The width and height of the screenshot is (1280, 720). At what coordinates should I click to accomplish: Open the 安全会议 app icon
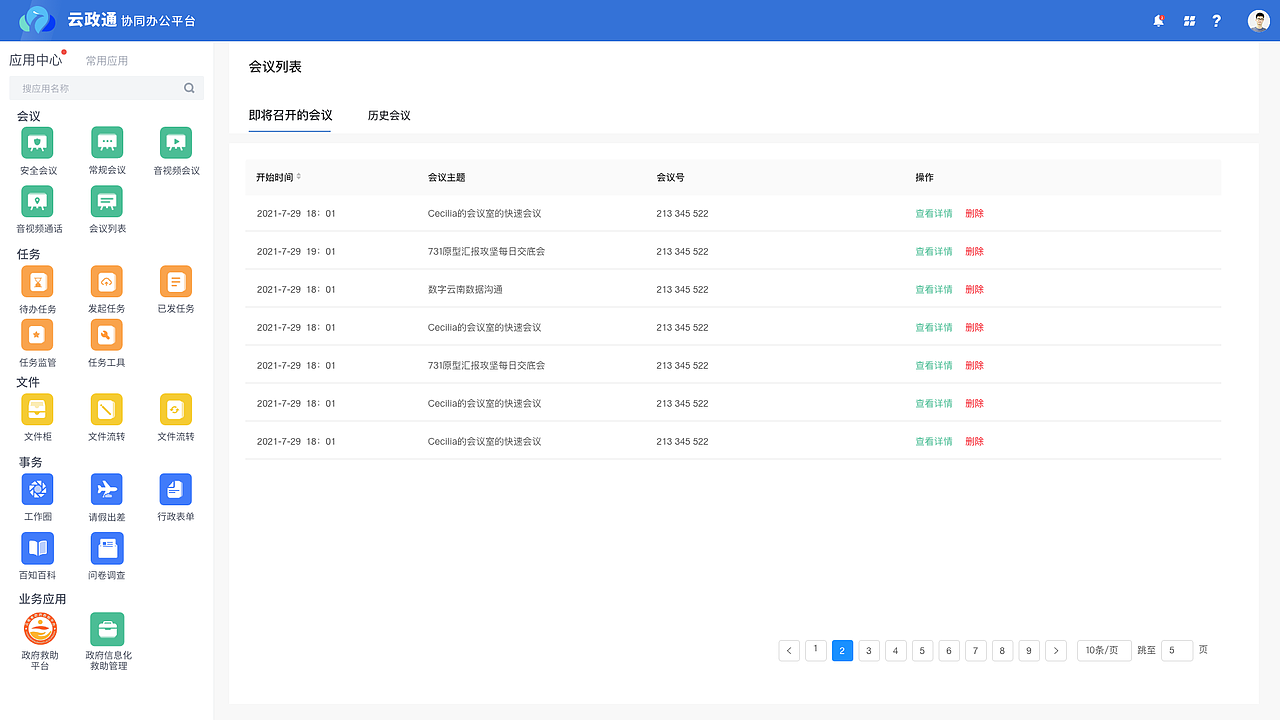coord(38,143)
